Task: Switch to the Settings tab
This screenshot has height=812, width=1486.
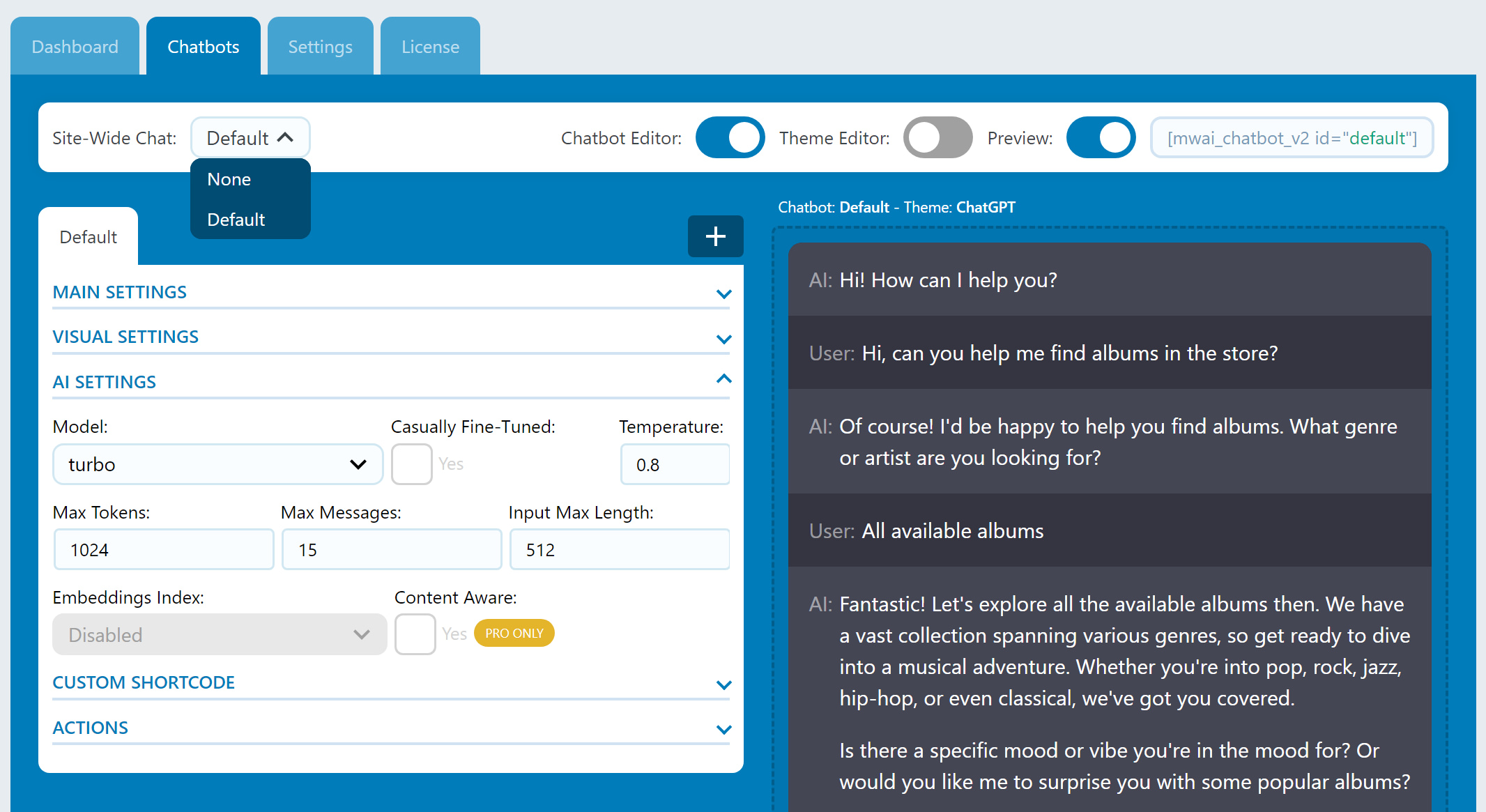Action: (x=320, y=46)
